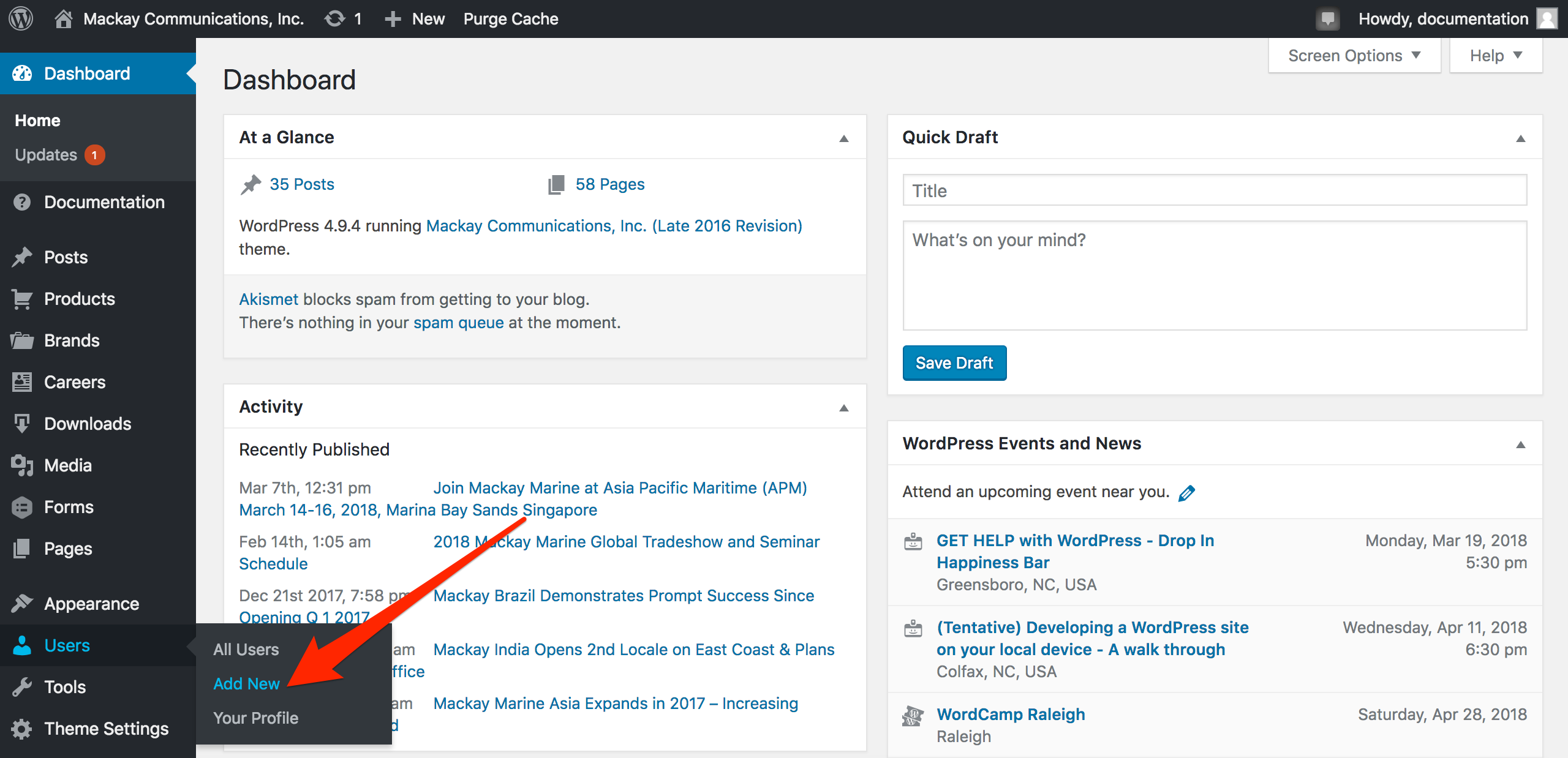The height and width of the screenshot is (758, 1568).
Task: Click the WordCamp Raleigh event icon
Action: [x=913, y=715]
